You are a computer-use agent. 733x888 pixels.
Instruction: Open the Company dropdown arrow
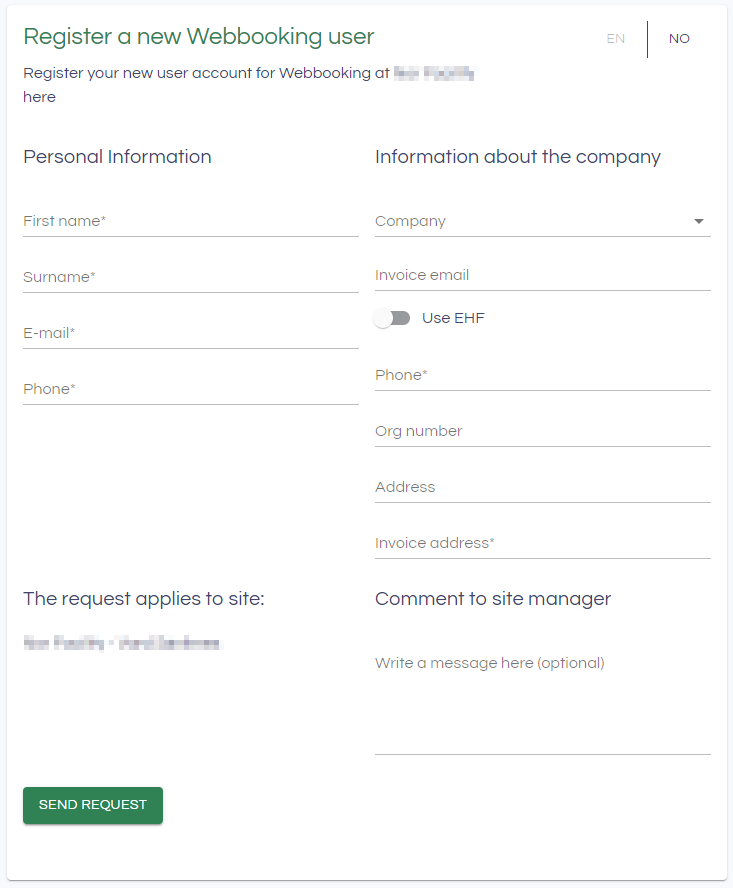tap(698, 221)
